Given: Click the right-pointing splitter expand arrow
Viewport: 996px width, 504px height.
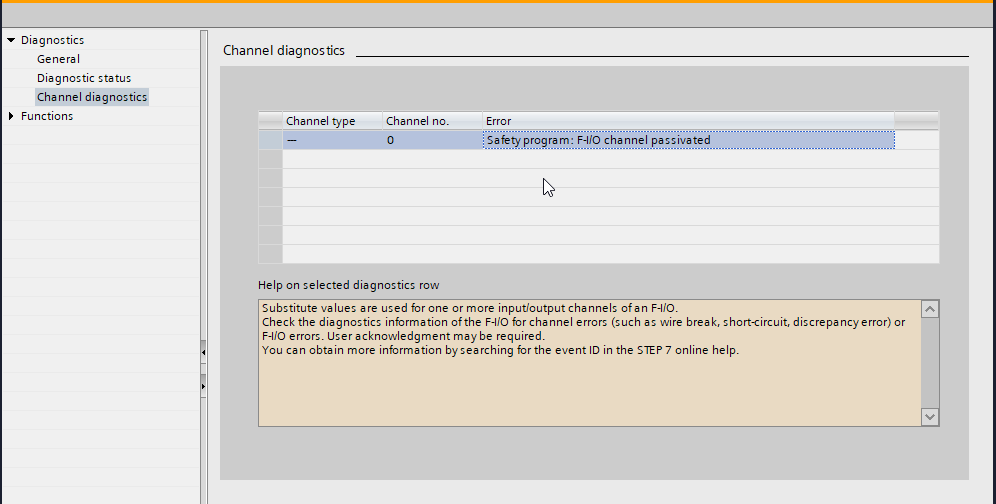Looking at the screenshot, I should coord(204,384).
